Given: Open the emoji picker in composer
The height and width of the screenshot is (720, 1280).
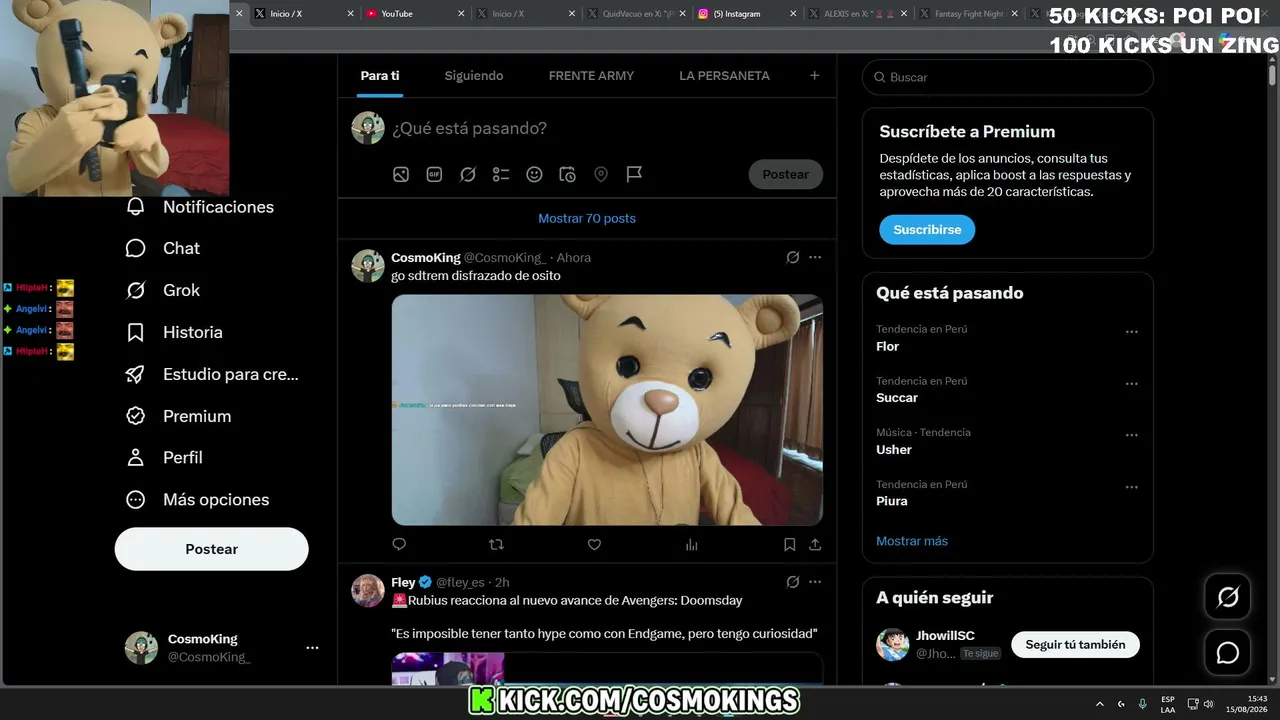Looking at the screenshot, I should [534, 174].
